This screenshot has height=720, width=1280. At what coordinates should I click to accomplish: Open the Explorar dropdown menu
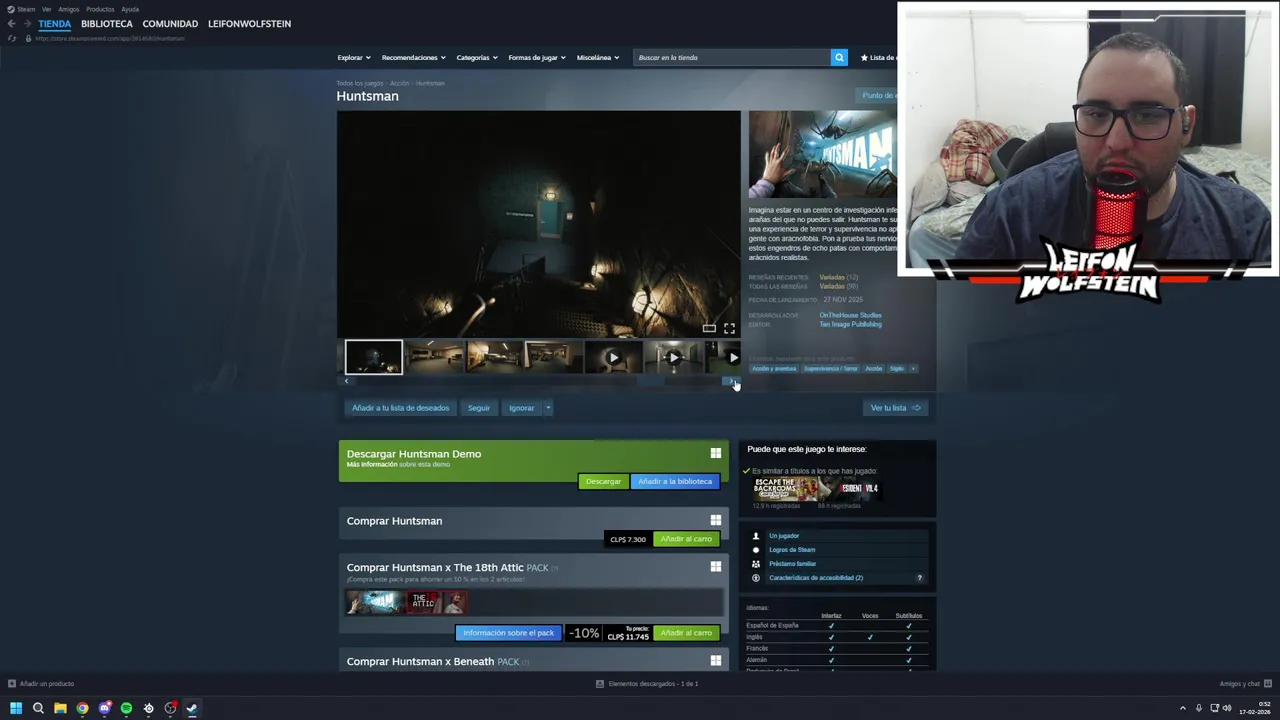354,57
